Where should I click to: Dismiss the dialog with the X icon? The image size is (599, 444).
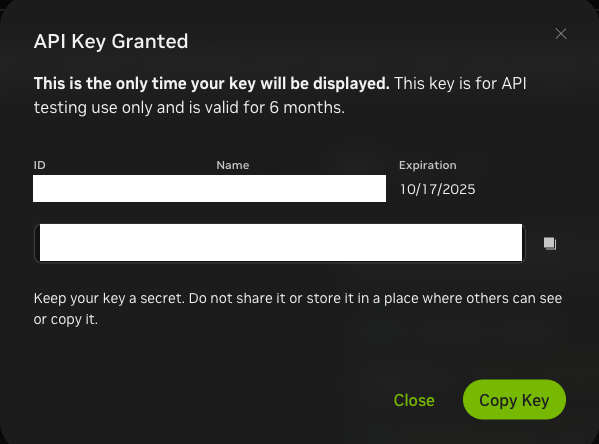coord(561,34)
